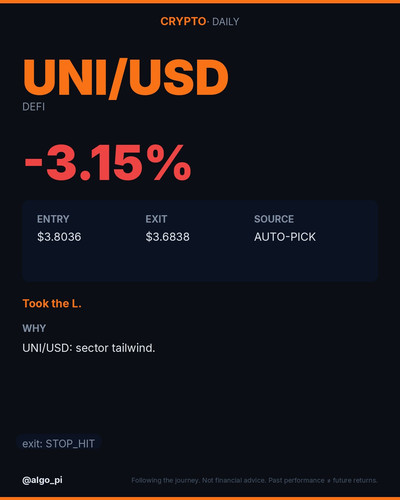The height and width of the screenshot is (500, 400).
Task: Click the $3.8036 entry price
Action: tap(59, 237)
